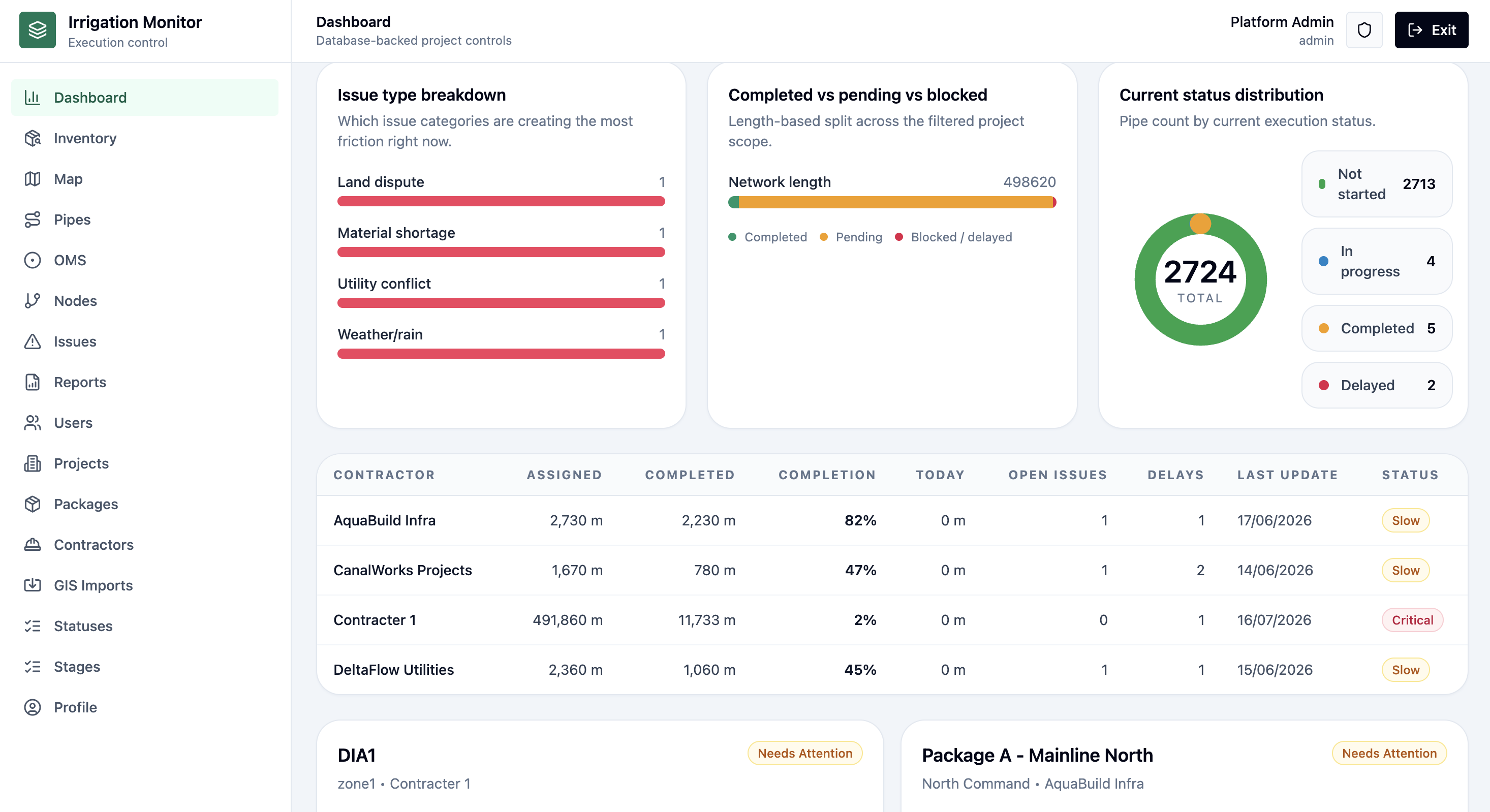Viewport: 1490px width, 812px height.
Task: Go to the Map section
Action: click(x=145, y=179)
